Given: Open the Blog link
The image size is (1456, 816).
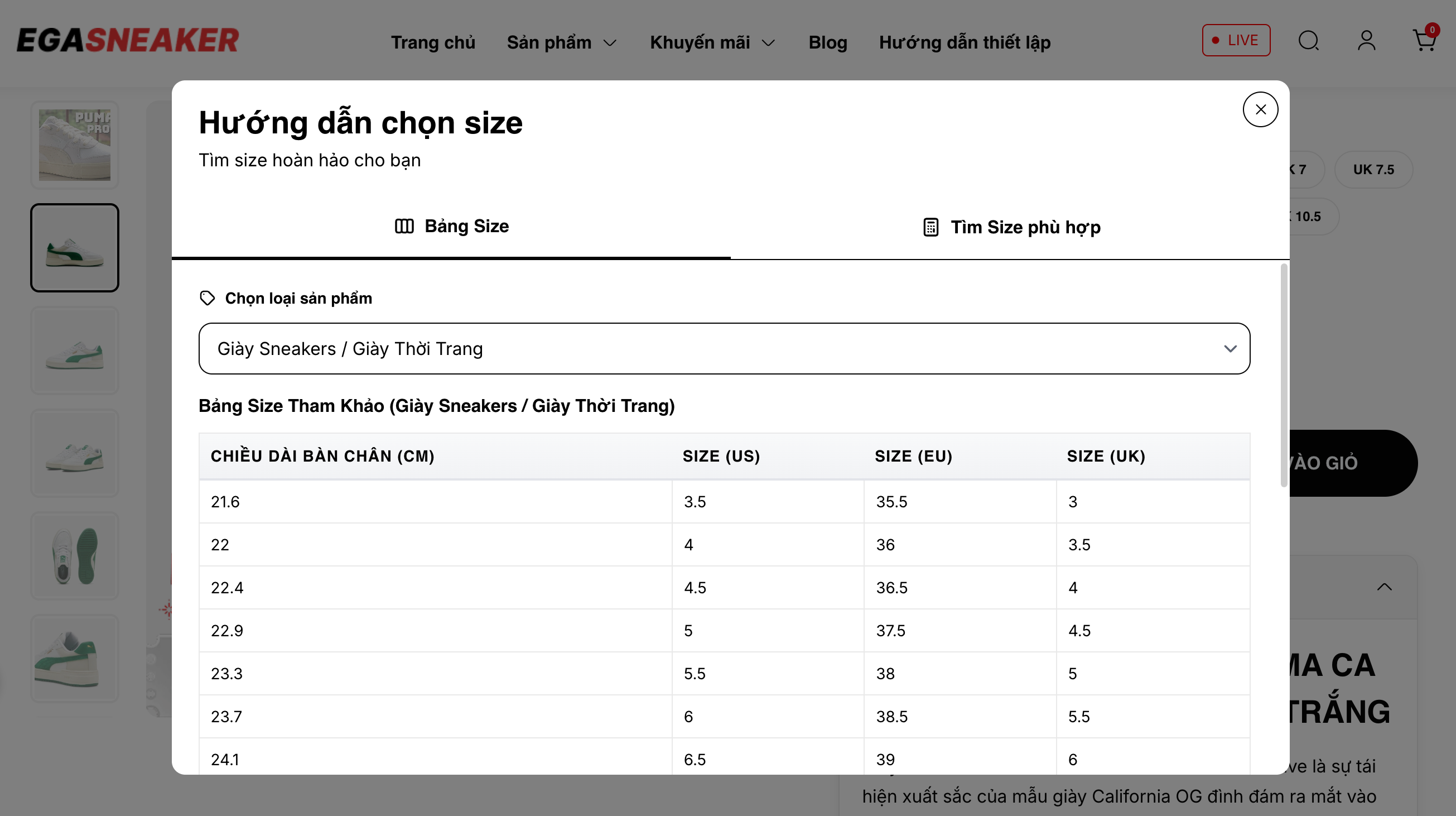Looking at the screenshot, I should click(x=827, y=42).
